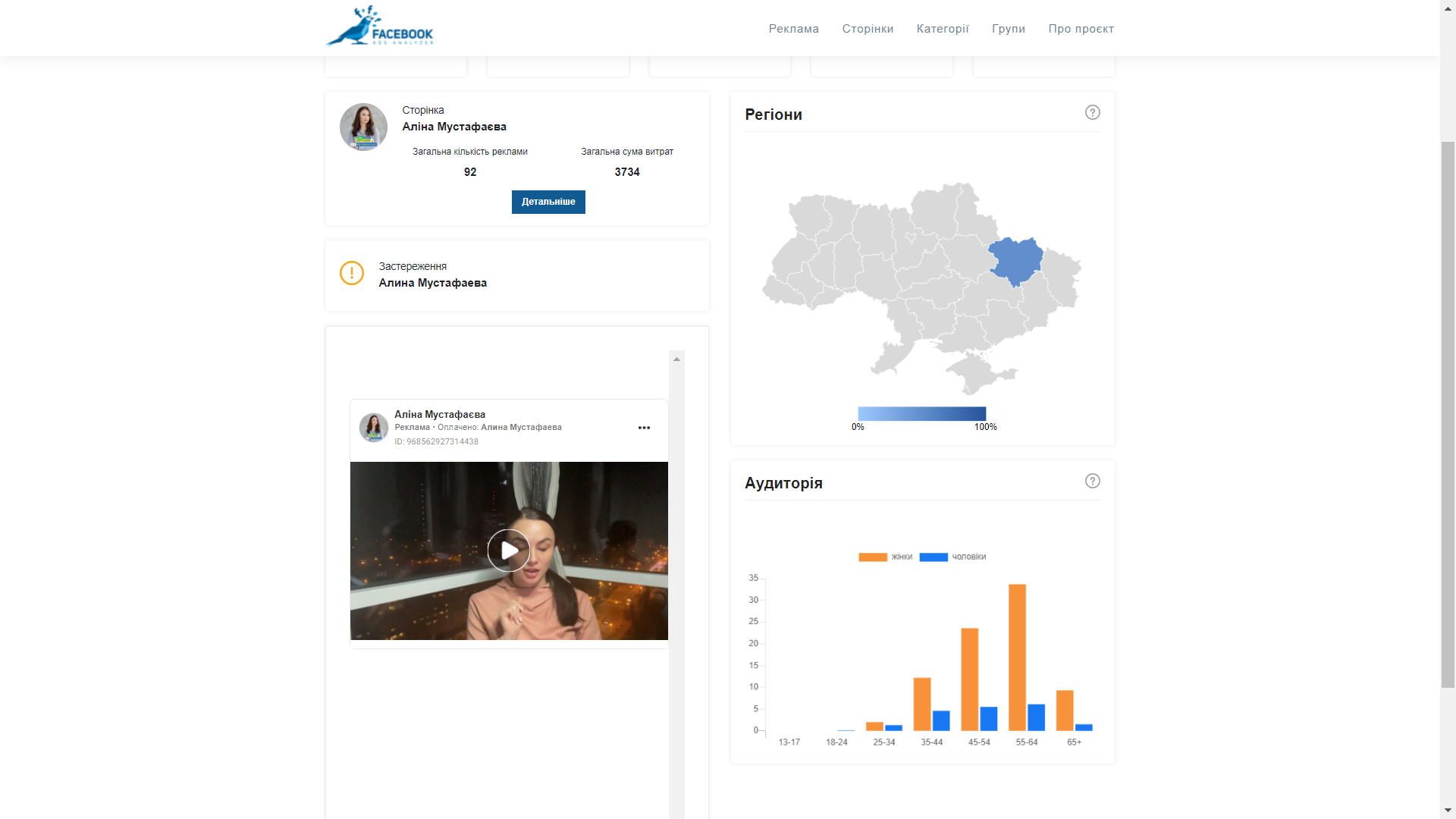
Task: Click the three-dots menu on the ad post
Action: (x=644, y=428)
